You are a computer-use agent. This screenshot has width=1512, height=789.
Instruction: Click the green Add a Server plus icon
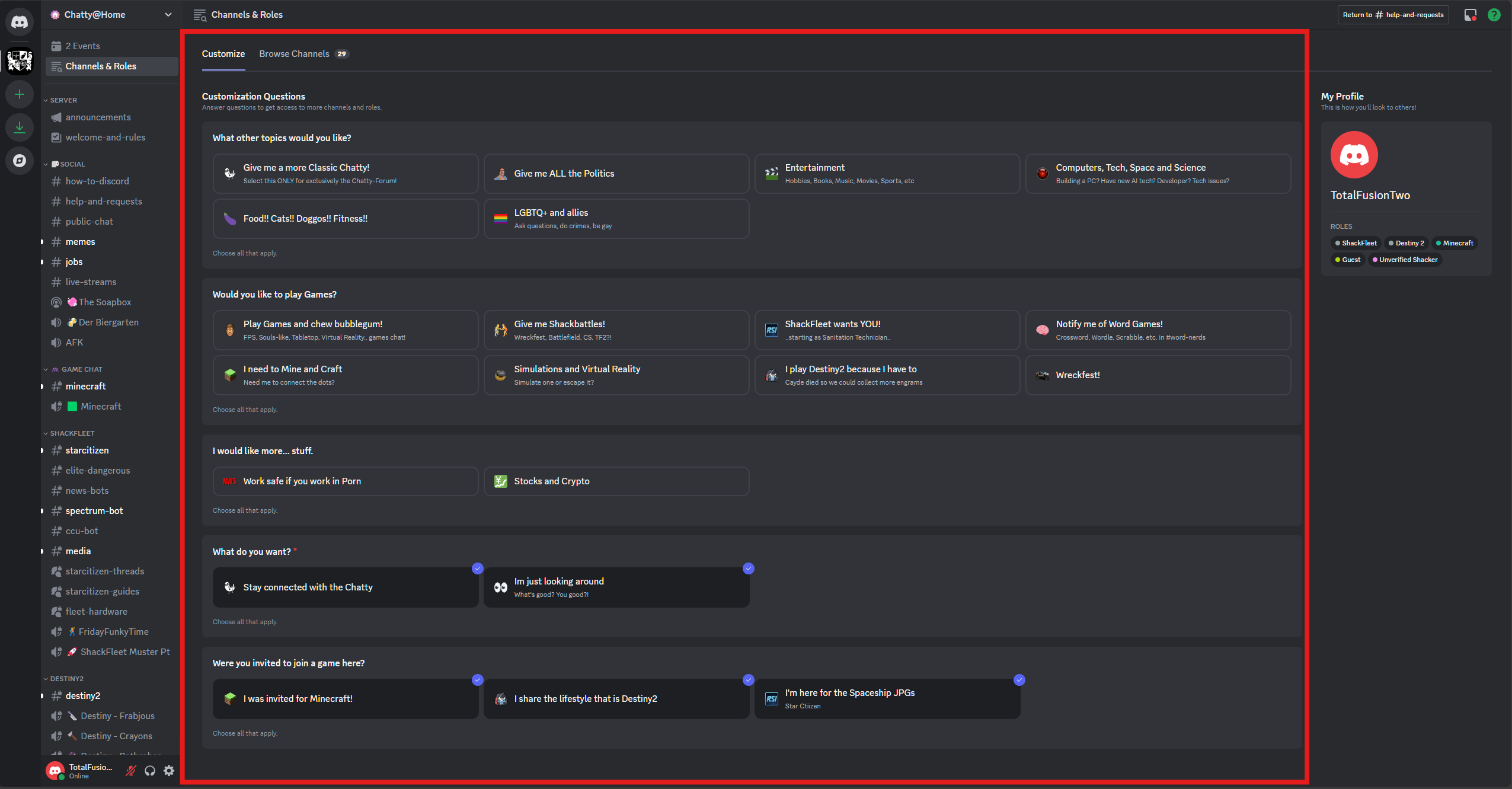tap(20, 94)
